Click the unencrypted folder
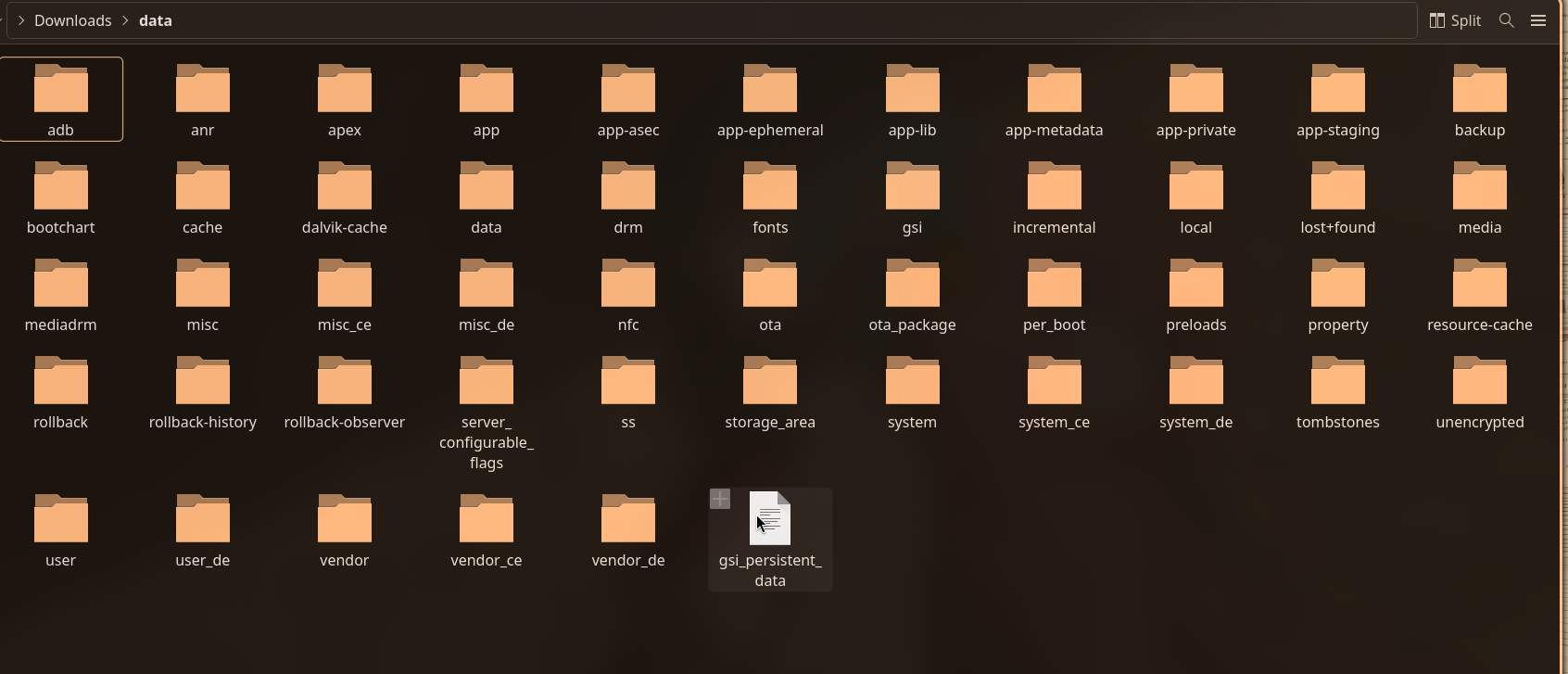The height and width of the screenshot is (674, 1568). (1480, 391)
